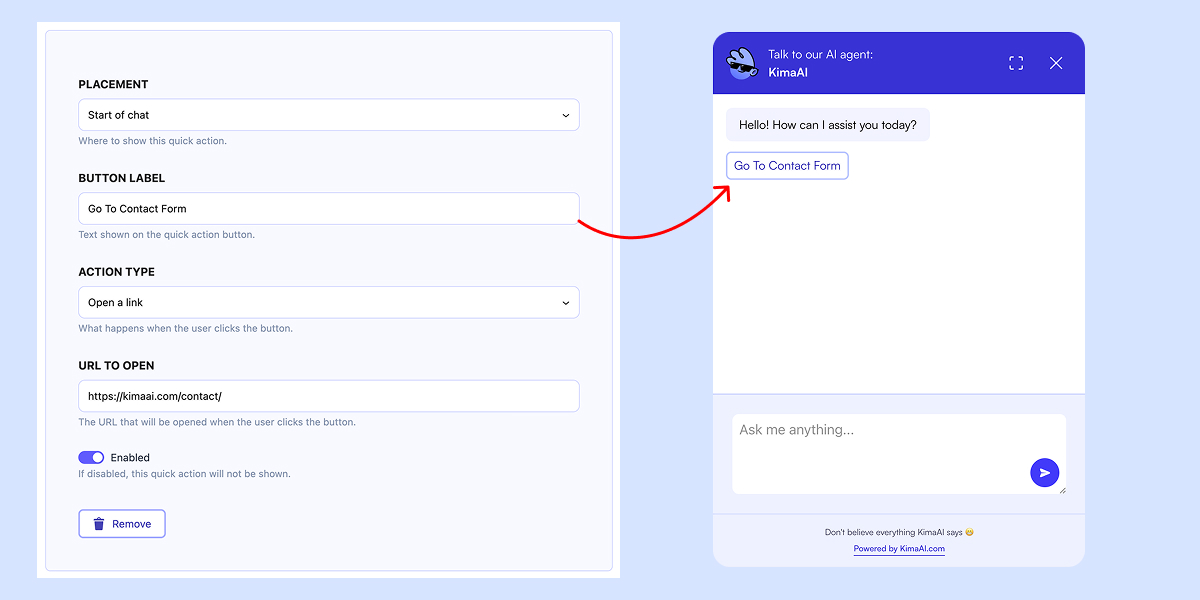Click the Enabled label text
This screenshot has width=1200, height=600.
coord(130,458)
